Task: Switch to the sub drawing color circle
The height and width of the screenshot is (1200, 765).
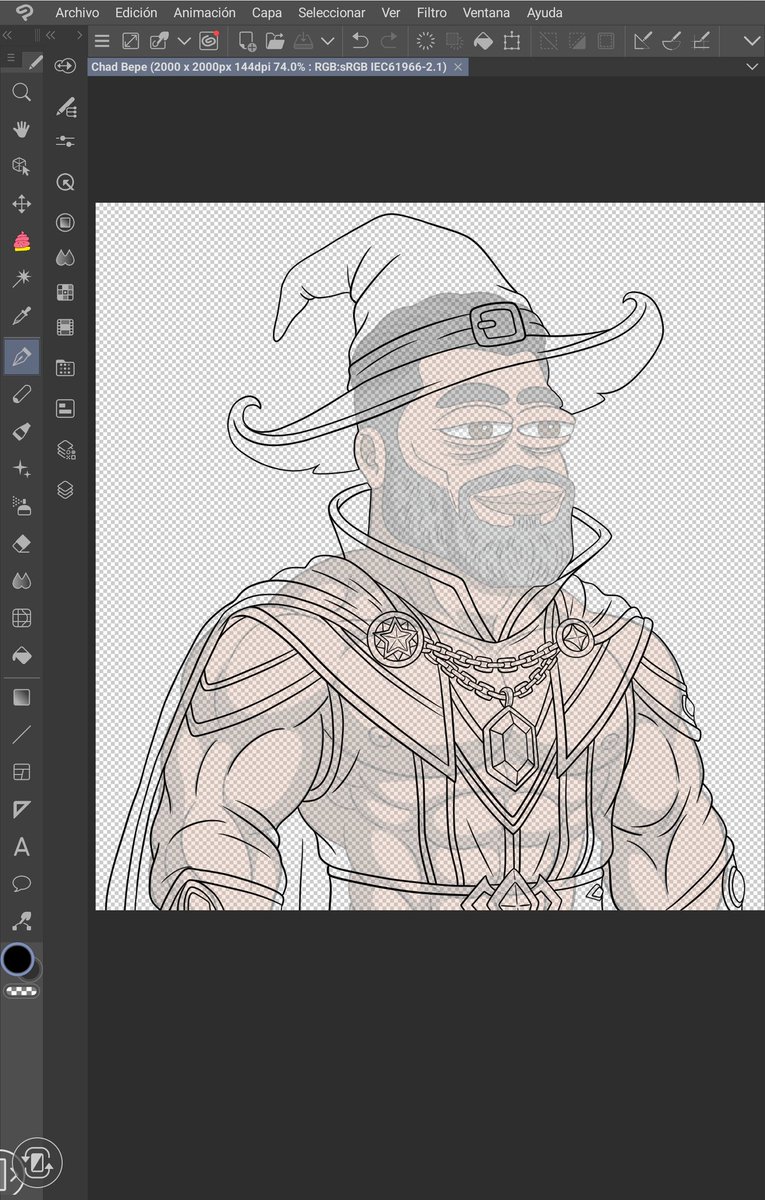Action: (34, 969)
